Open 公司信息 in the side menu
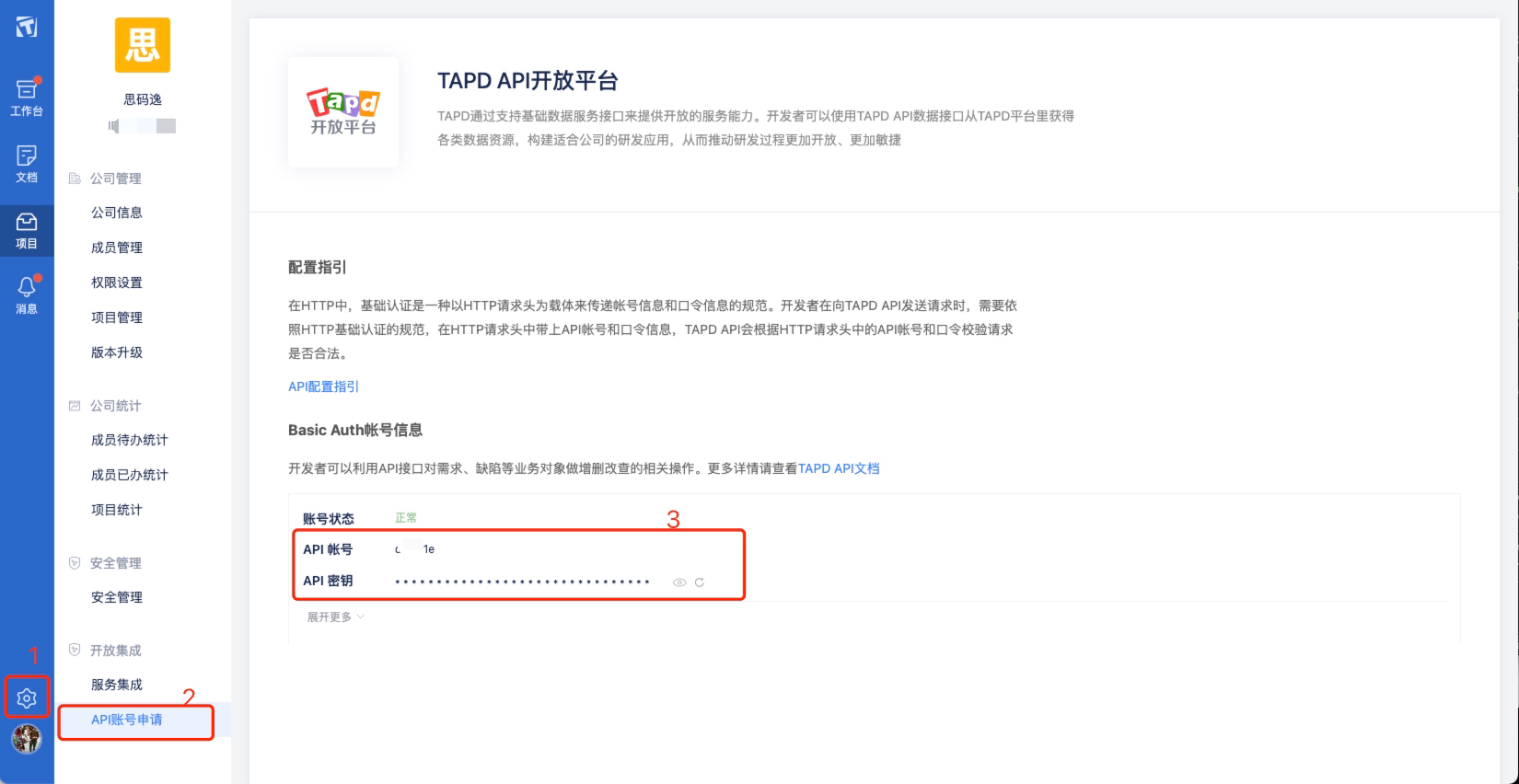Image resolution: width=1519 pixels, height=784 pixels. (x=117, y=213)
